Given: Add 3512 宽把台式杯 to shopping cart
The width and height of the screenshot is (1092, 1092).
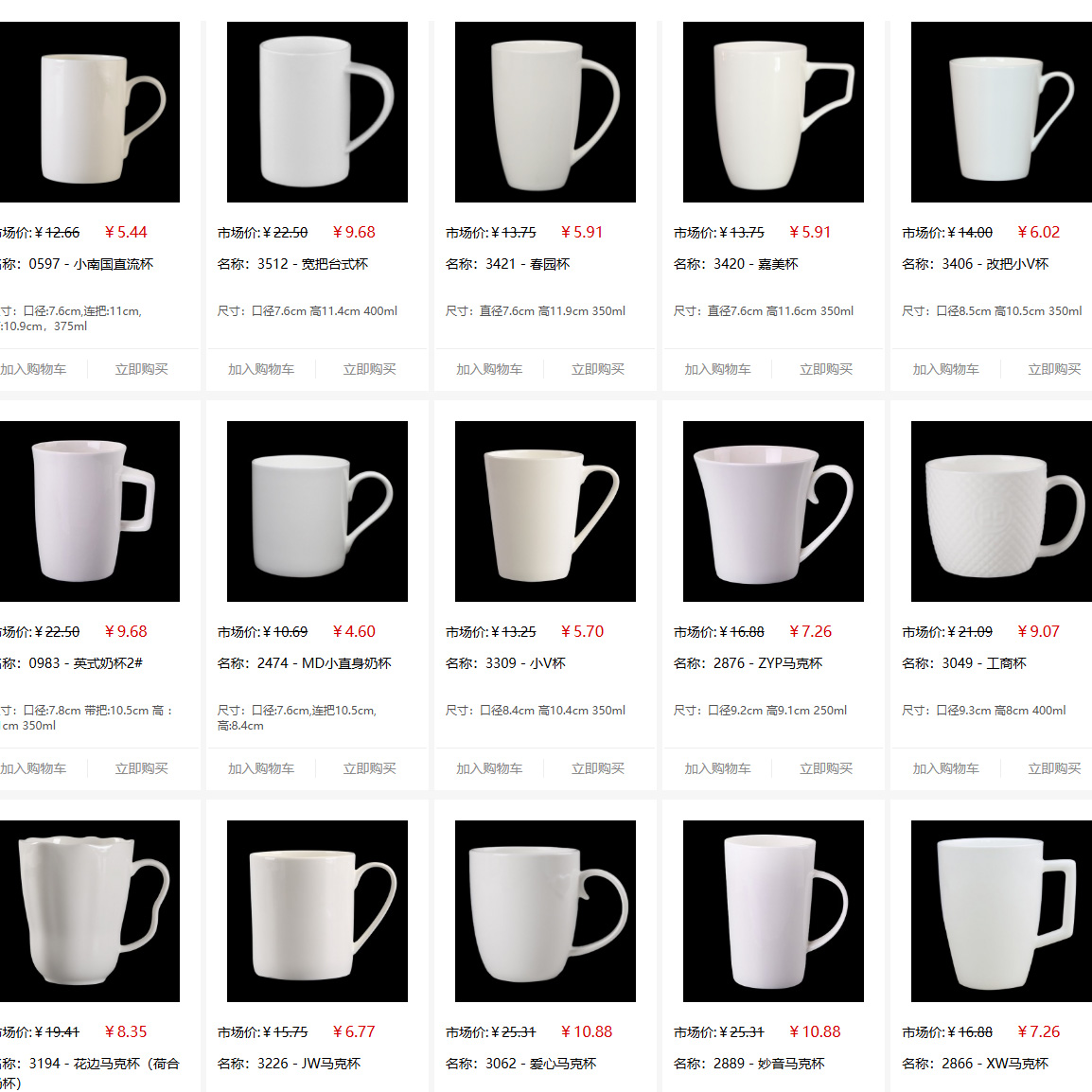Looking at the screenshot, I should click(x=261, y=369).
